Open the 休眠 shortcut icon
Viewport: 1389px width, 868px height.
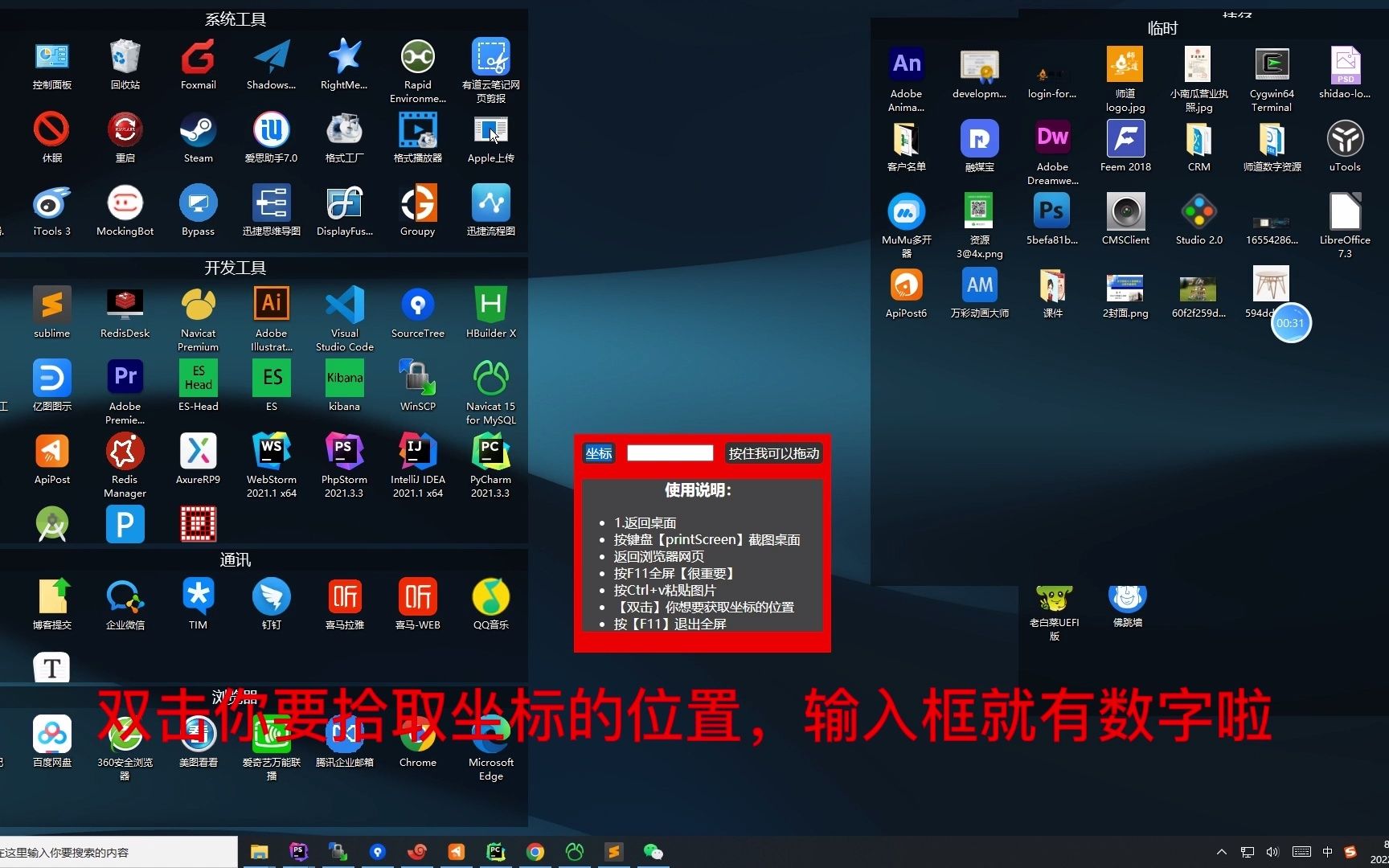pos(51,137)
